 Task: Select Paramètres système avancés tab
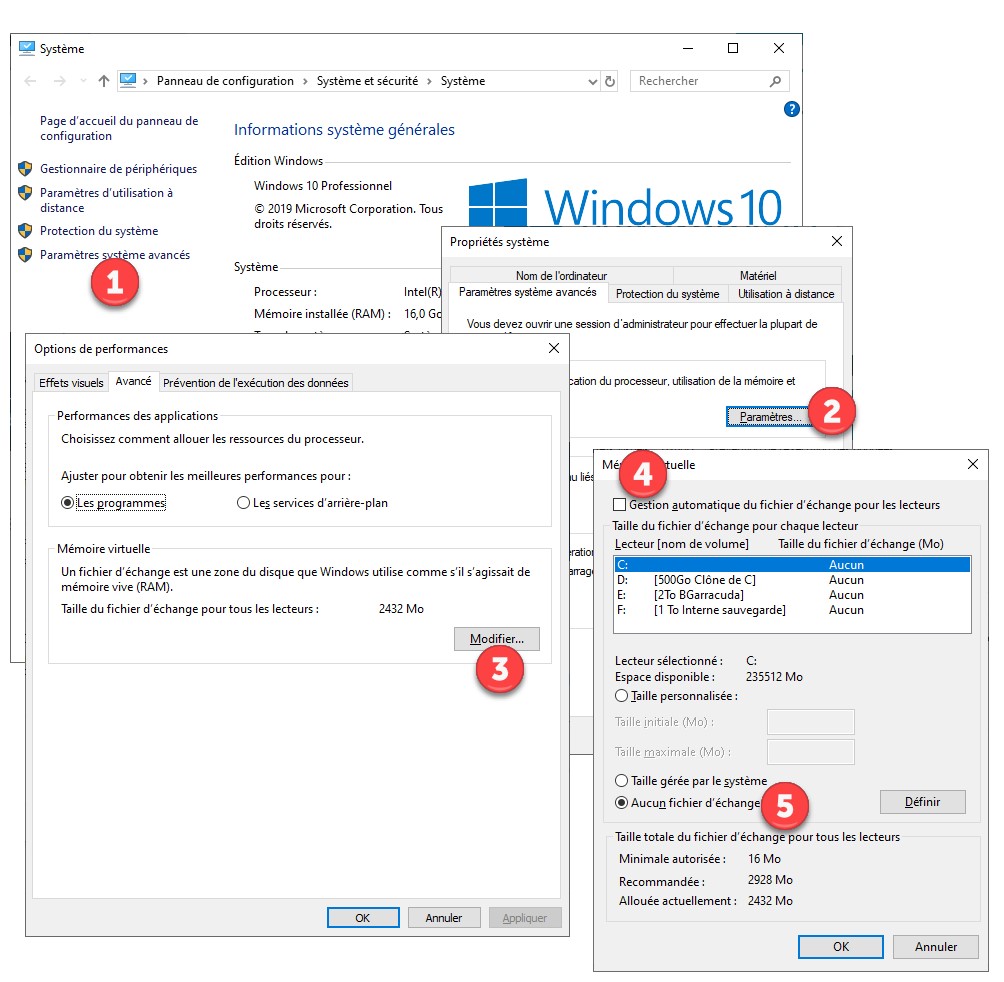[528, 293]
